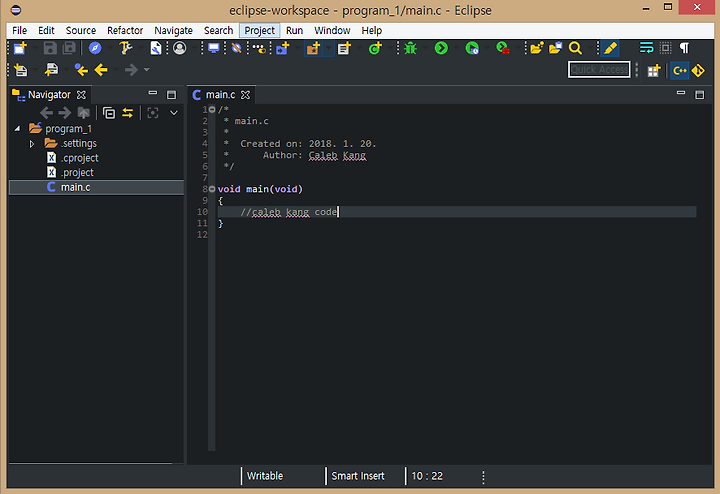This screenshot has height=494, width=720.
Task: Click the yellow Search magnifier icon
Action: point(575,48)
